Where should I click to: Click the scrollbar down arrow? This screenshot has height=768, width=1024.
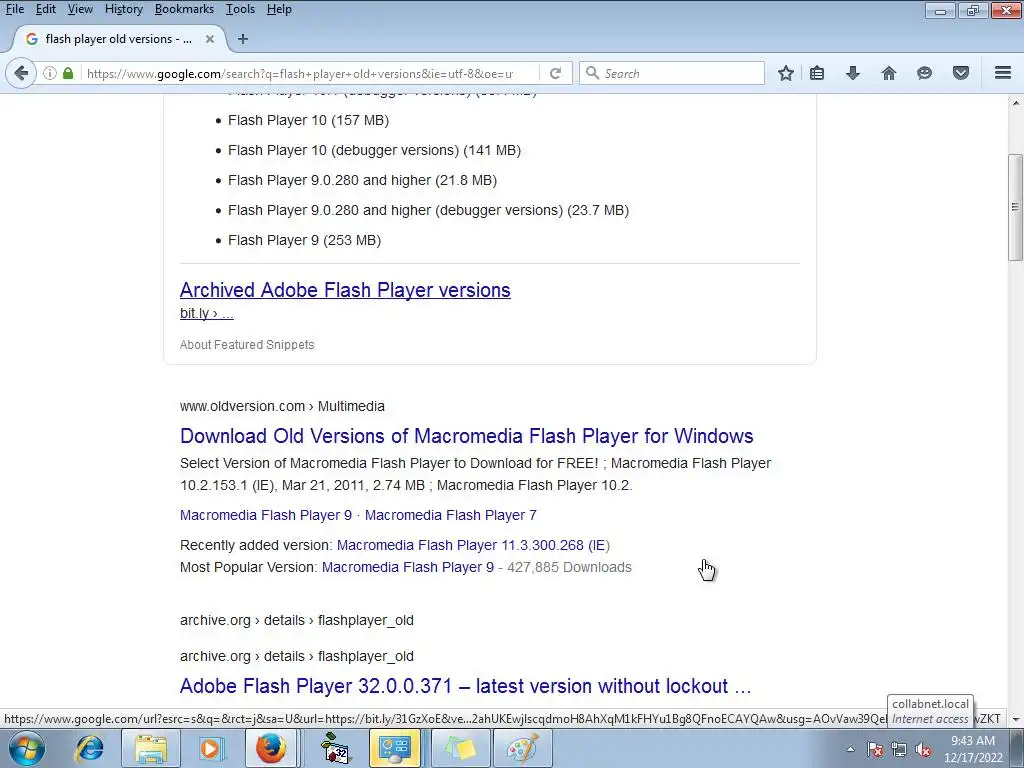[1016, 719]
